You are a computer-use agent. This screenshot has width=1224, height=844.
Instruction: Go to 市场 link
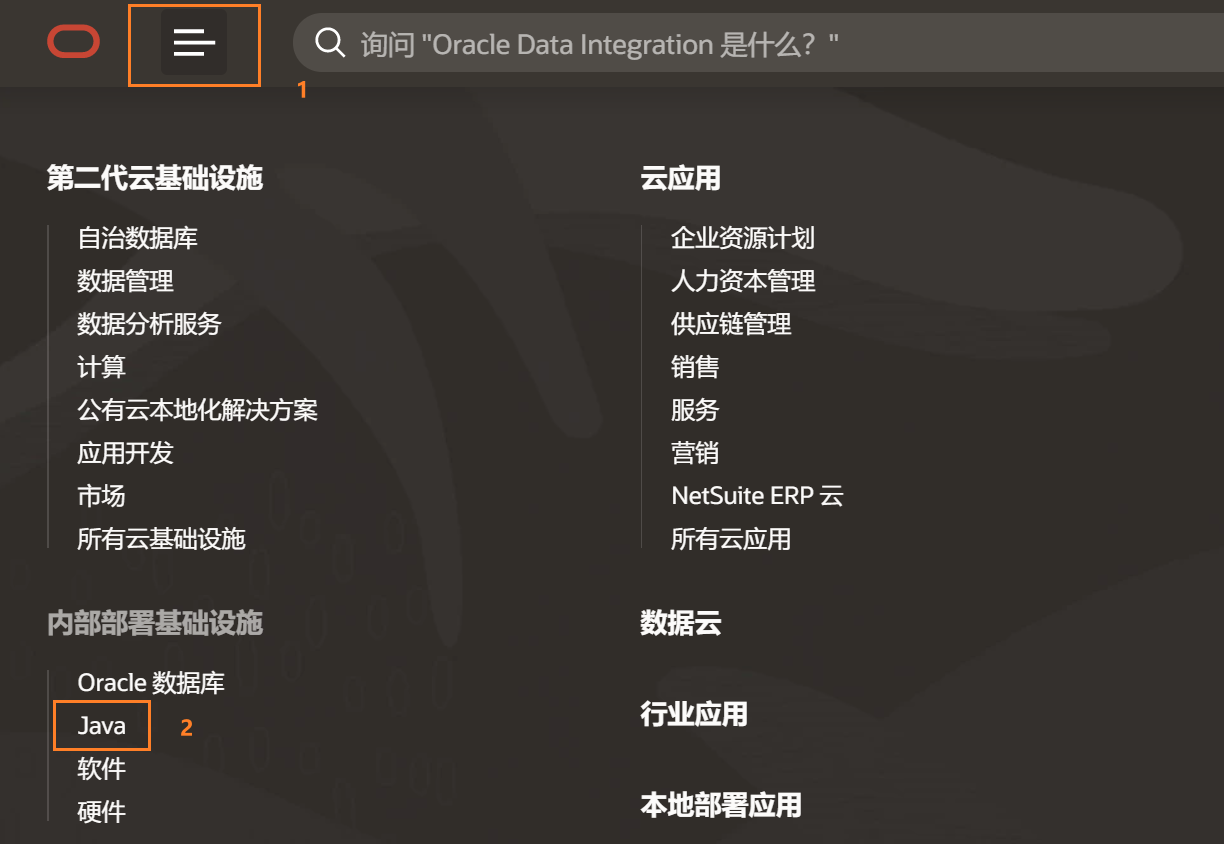[102, 496]
